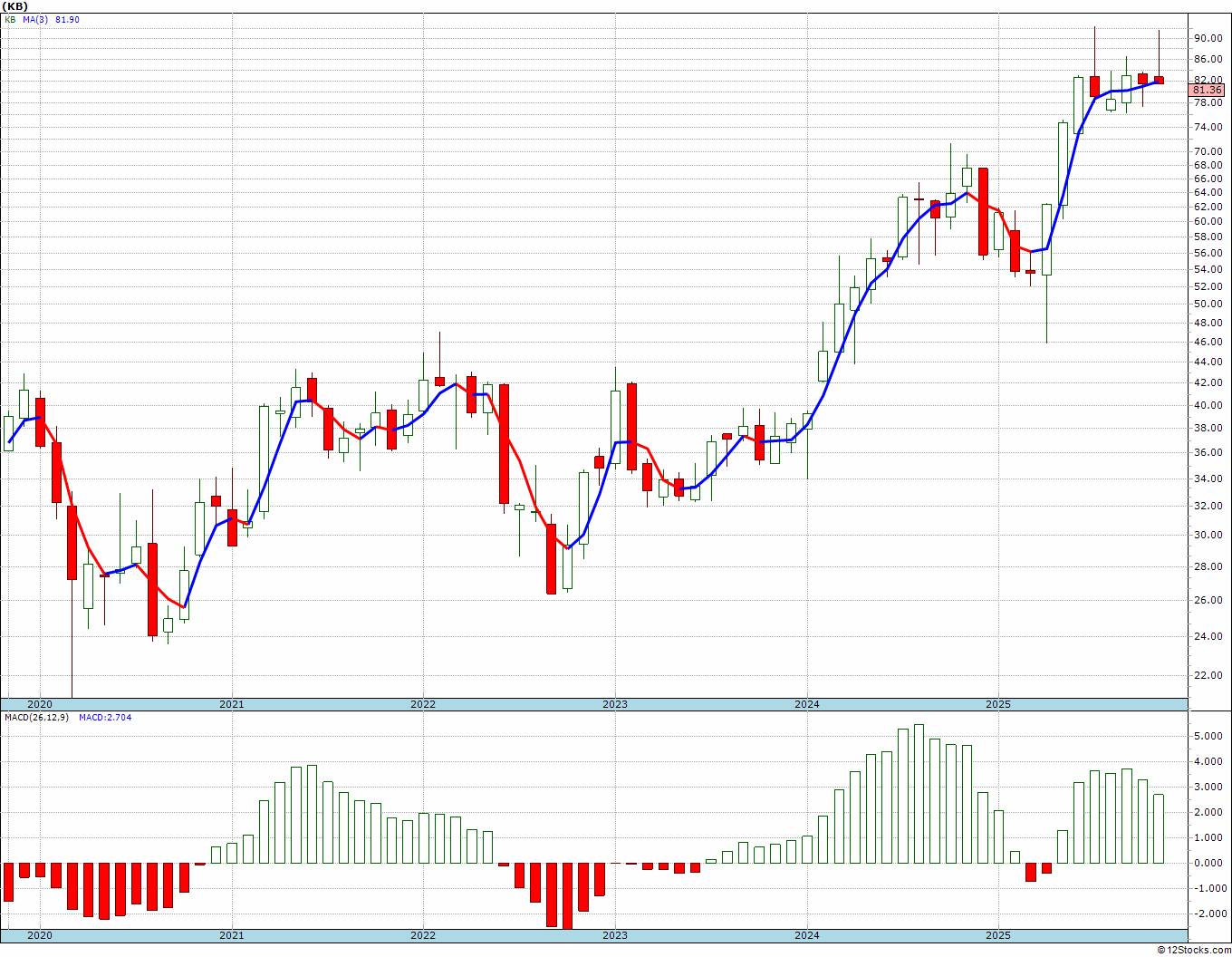The image size is (1232, 957).
Task: Click the highlighted current price tag 81.36
Action: pos(1208,91)
